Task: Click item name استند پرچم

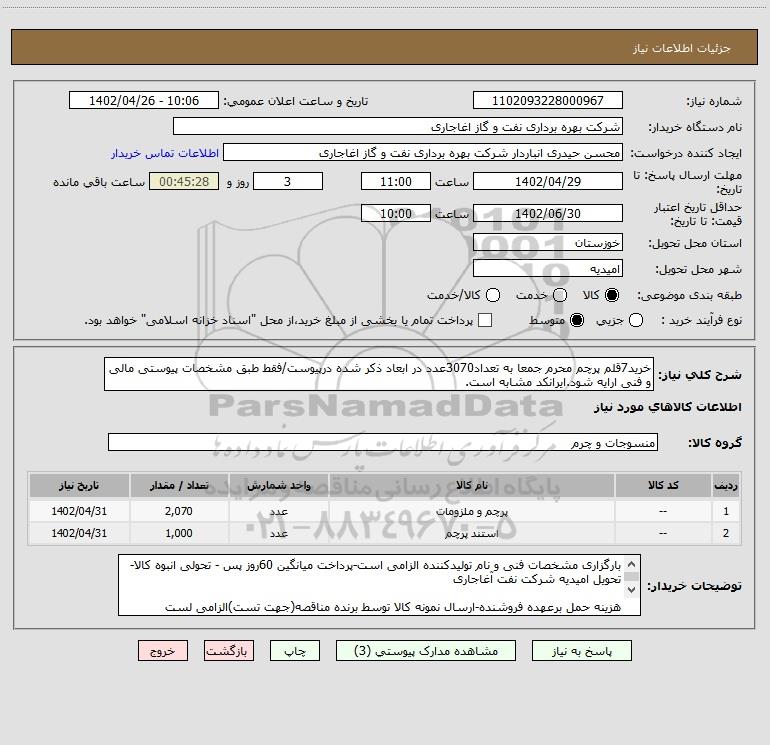Action: pos(471,533)
